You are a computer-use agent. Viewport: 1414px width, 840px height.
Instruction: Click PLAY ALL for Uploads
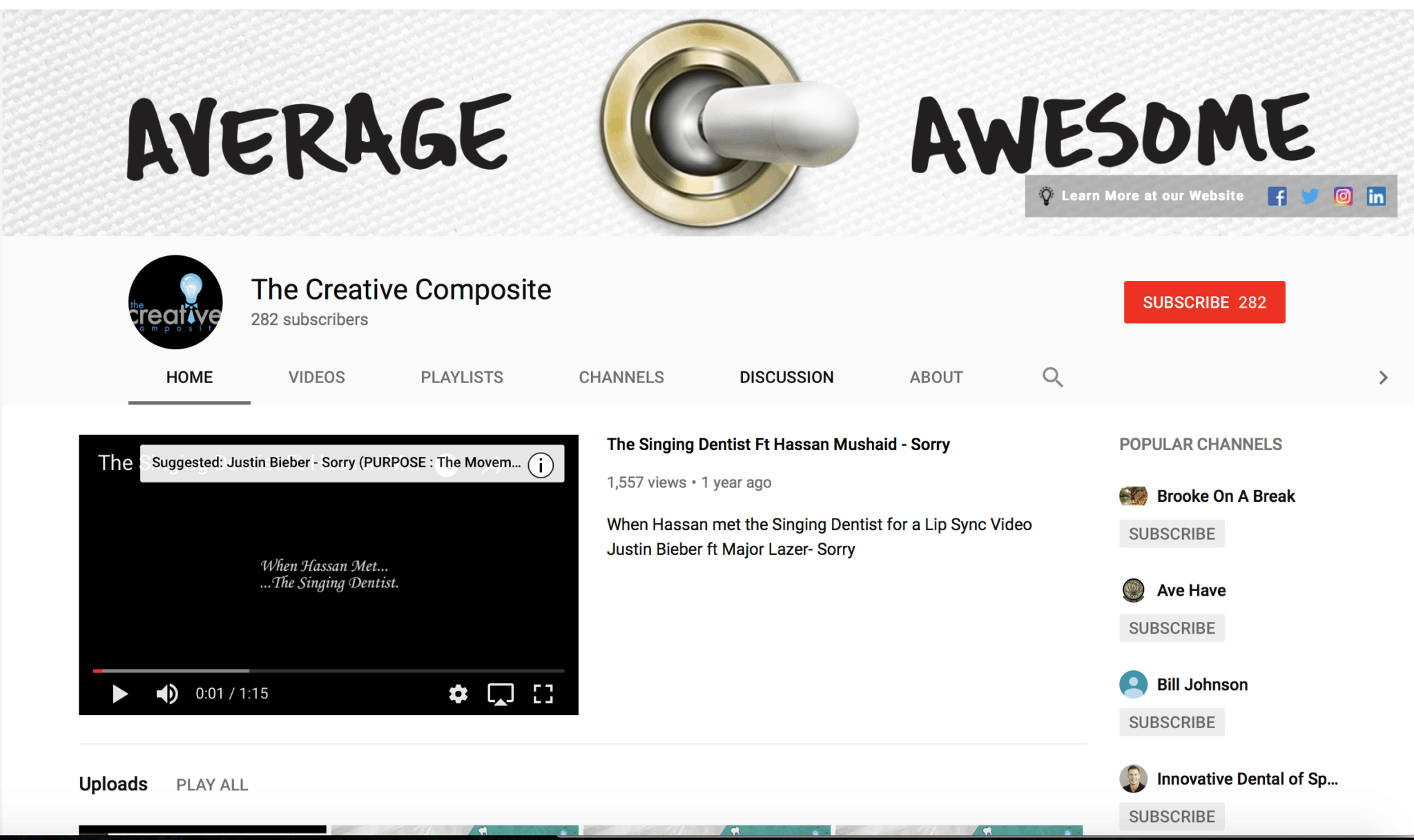point(212,785)
